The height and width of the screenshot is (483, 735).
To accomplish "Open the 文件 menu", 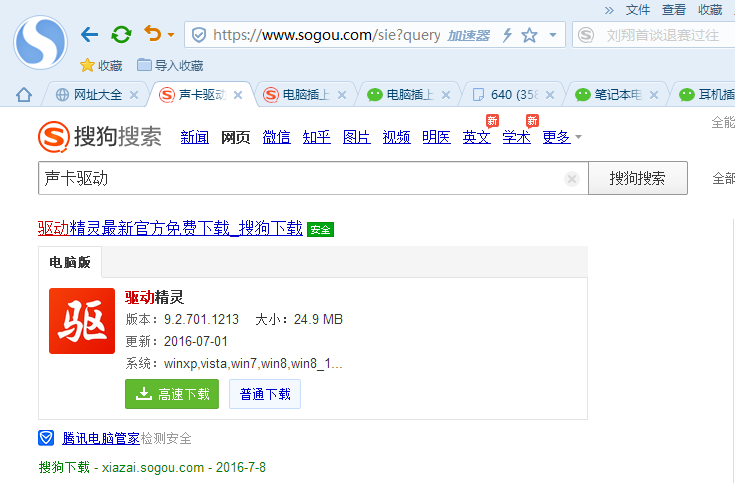I will point(638,9).
